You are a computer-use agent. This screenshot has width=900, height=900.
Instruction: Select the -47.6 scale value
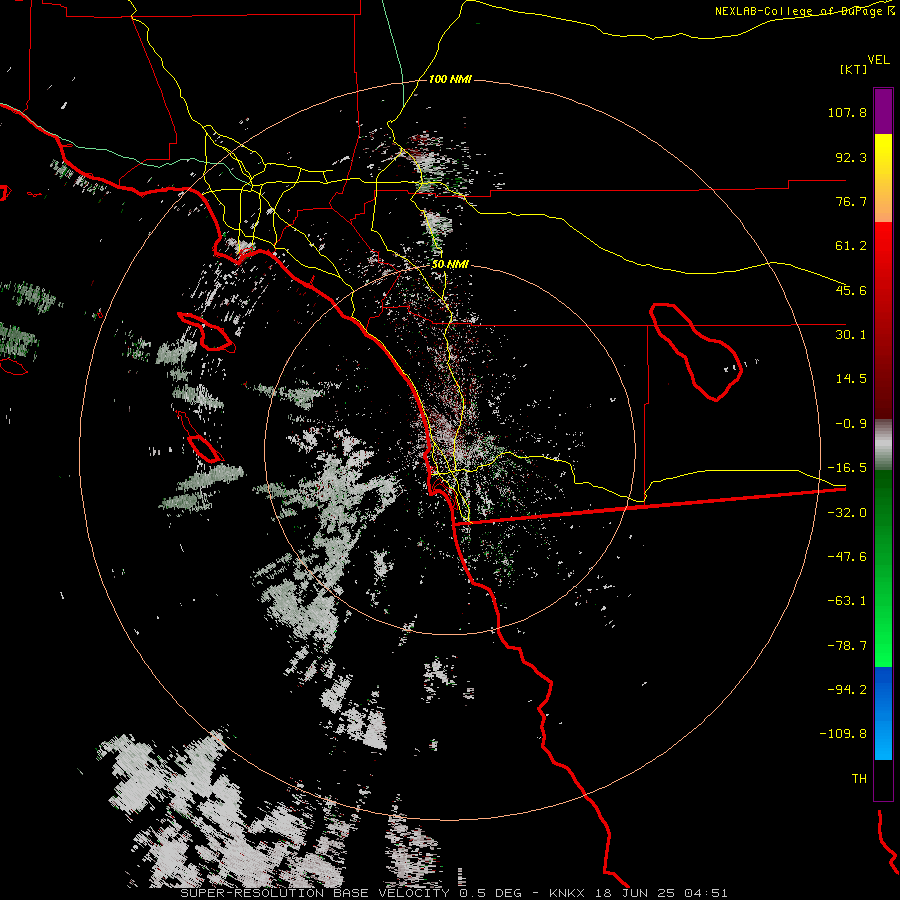847,557
